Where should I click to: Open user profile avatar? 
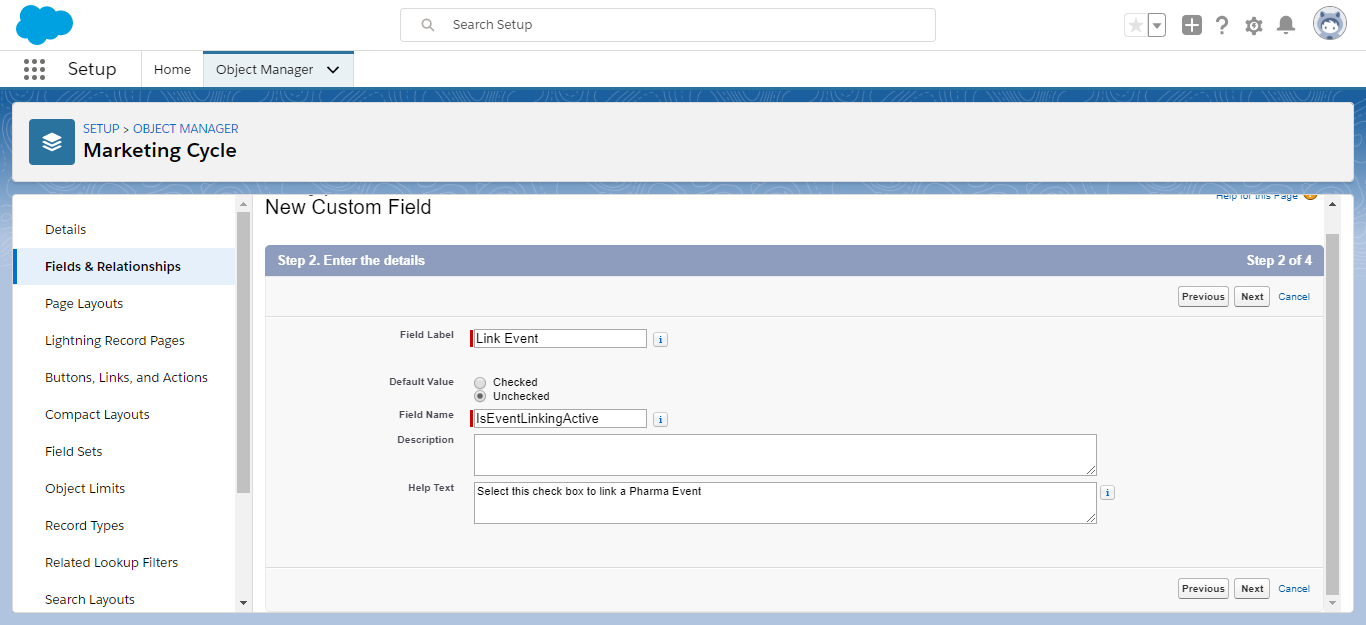[1329, 24]
